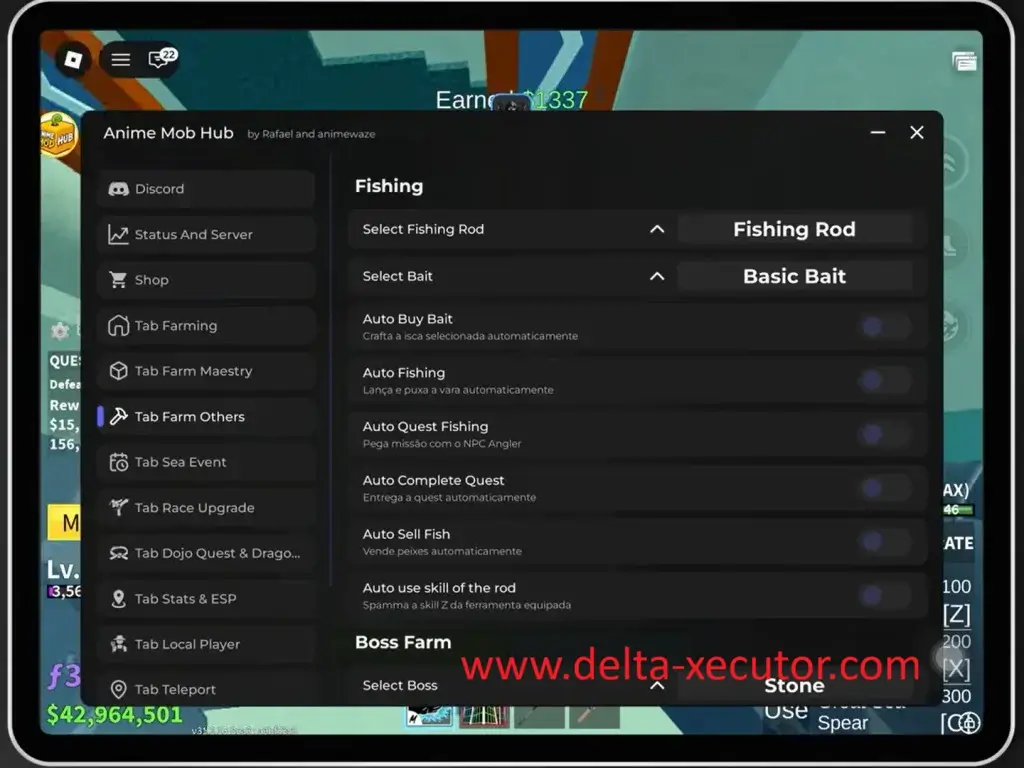Click the Fishing section heading
Viewport: 1024px width, 768px height.
pyautogui.click(x=389, y=186)
